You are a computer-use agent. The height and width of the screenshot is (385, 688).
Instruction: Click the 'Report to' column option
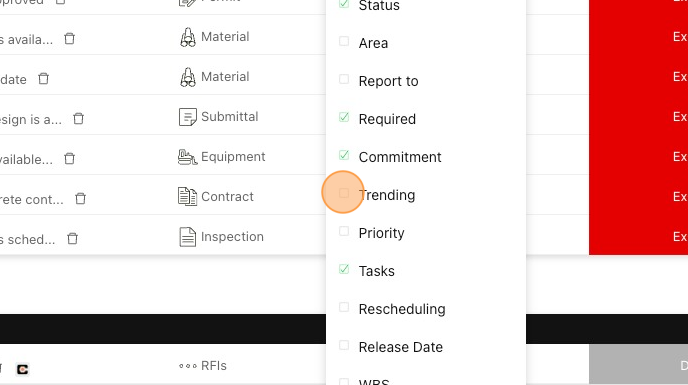pyautogui.click(x=388, y=81)
